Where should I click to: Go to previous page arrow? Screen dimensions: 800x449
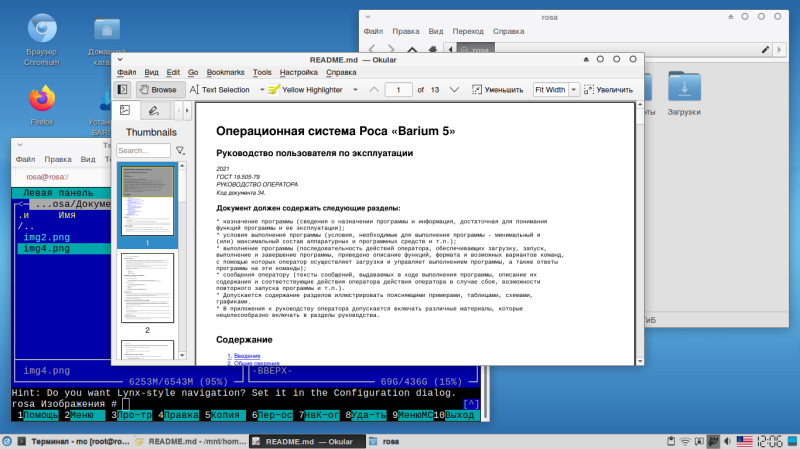(374, 89)
